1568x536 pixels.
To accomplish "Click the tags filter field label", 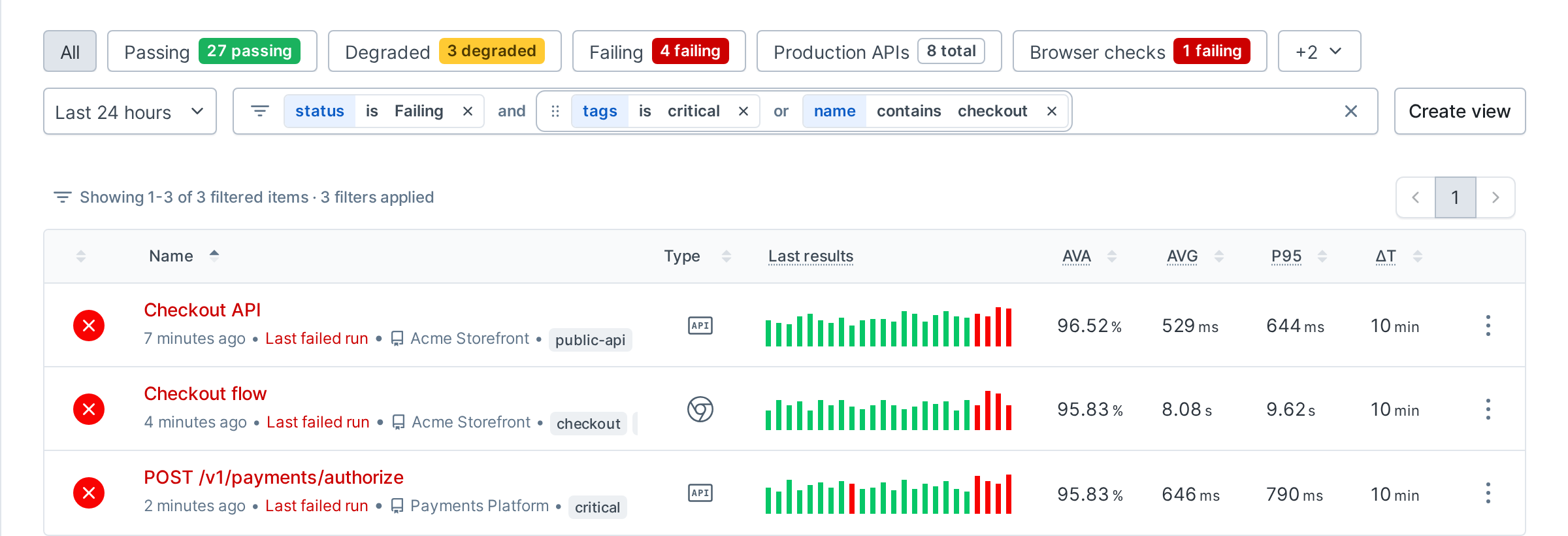I will (x=600, y=111).
